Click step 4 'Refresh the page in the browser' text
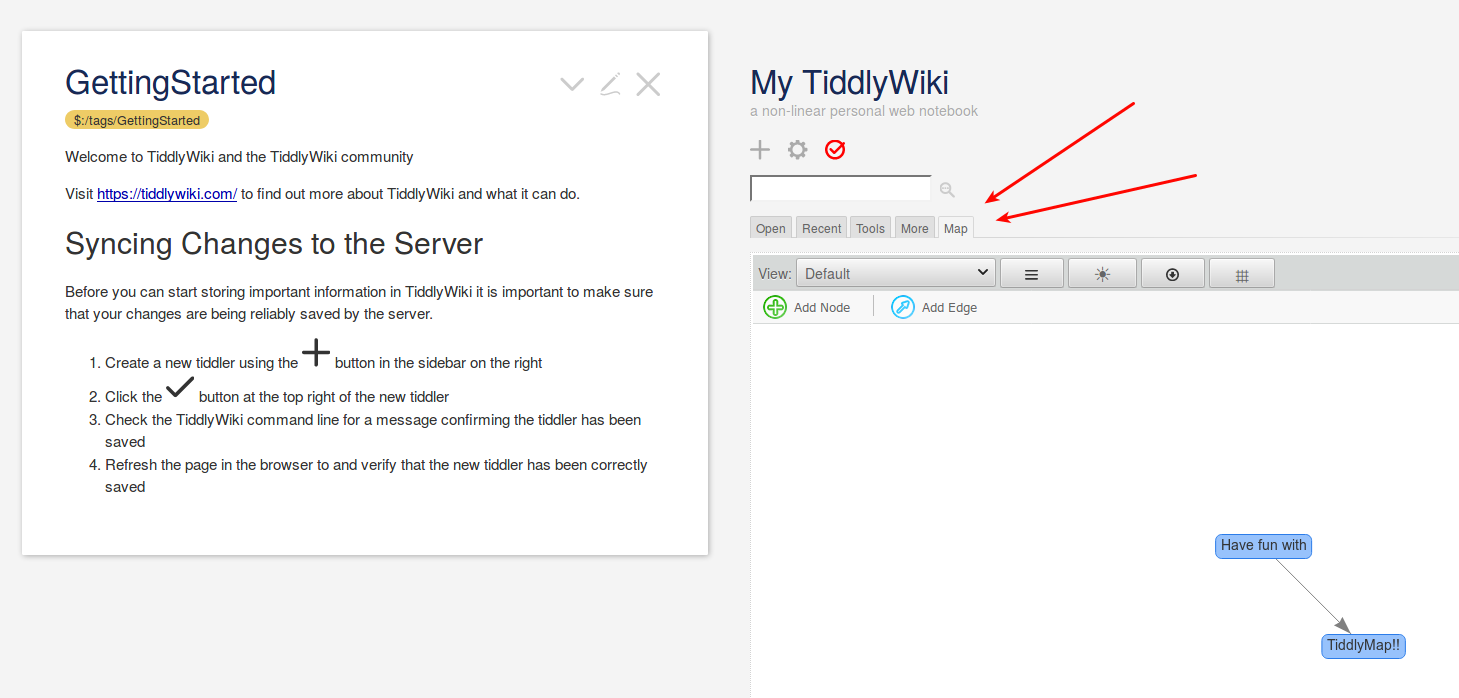Viewport: 1459px width, 698px height. (x=376, y=476)
